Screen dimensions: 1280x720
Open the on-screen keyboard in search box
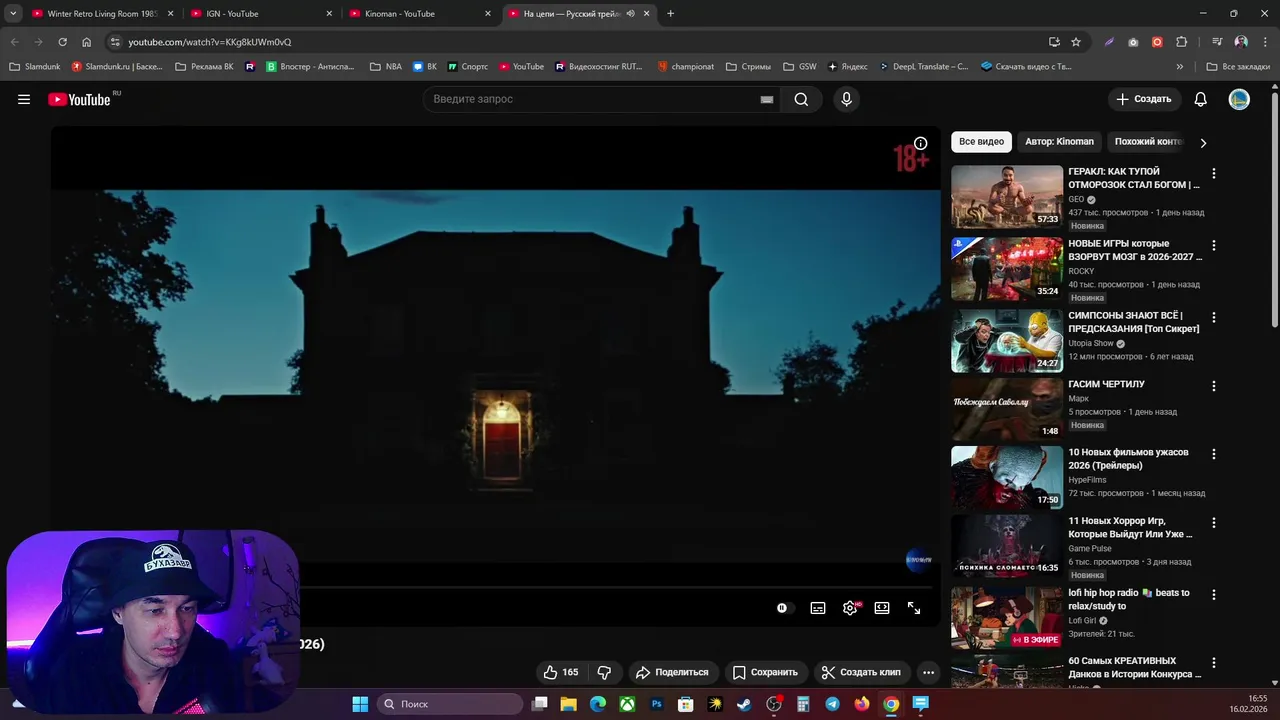click(x=767, y=100)
